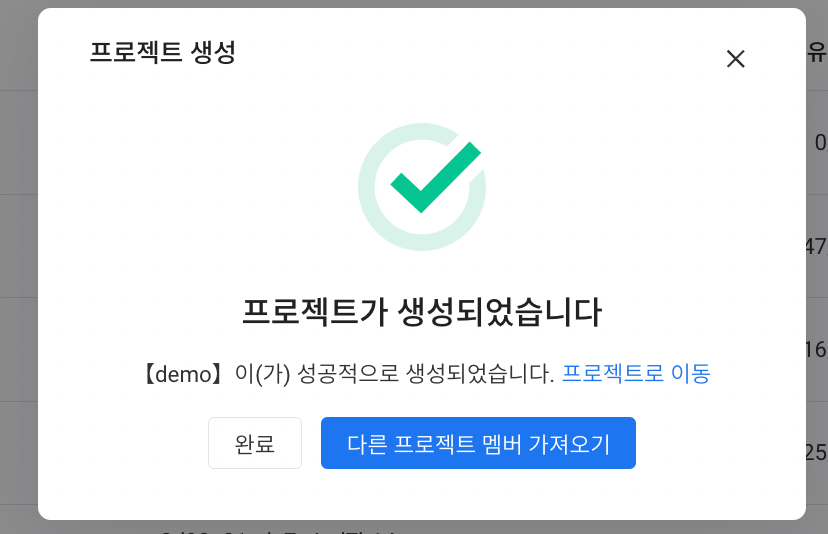
Task: Click the green success checkmark icon
Action: [436, 177]
